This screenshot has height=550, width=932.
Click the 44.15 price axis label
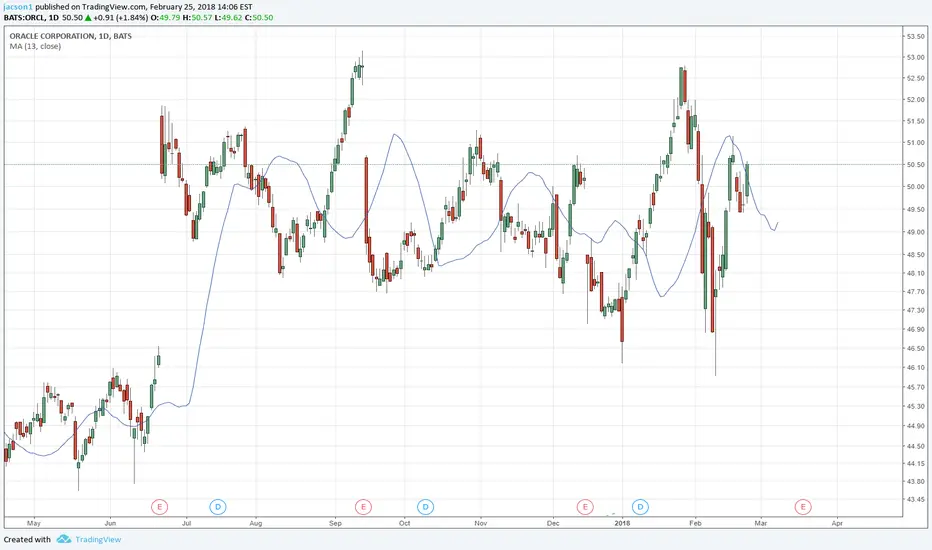click(x=915, y=463)
